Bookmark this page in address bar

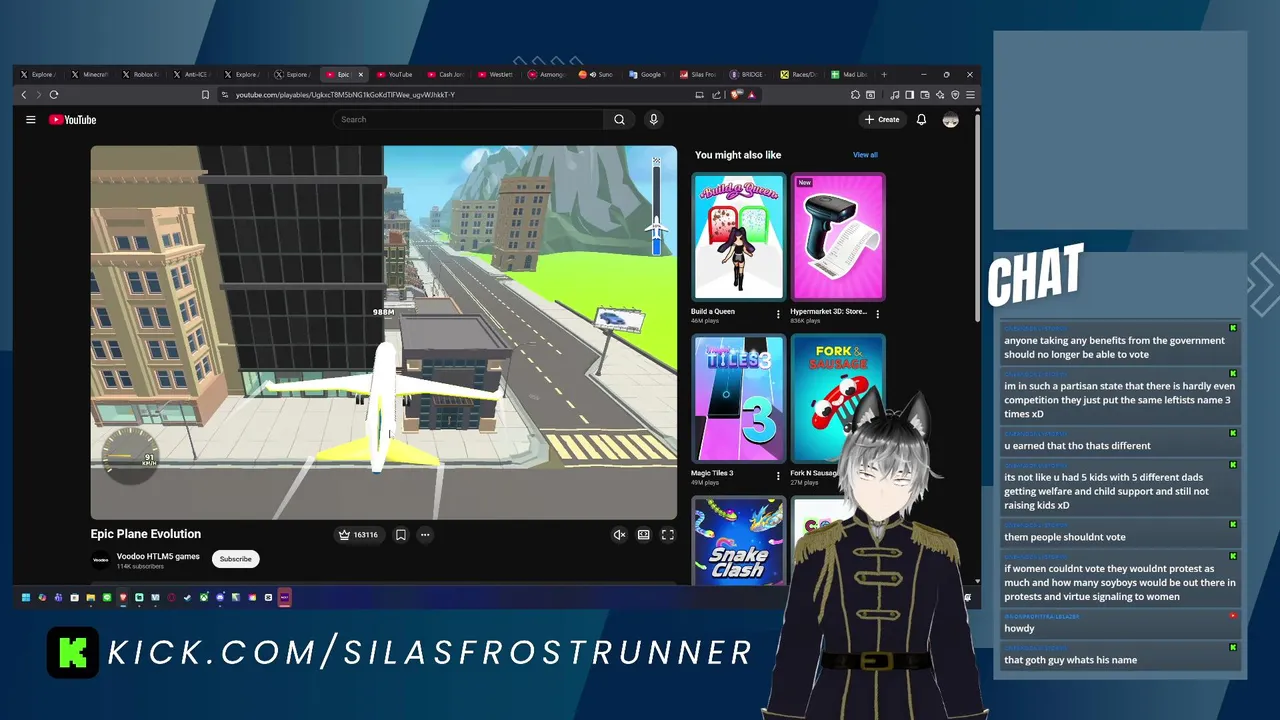(205, 95)
